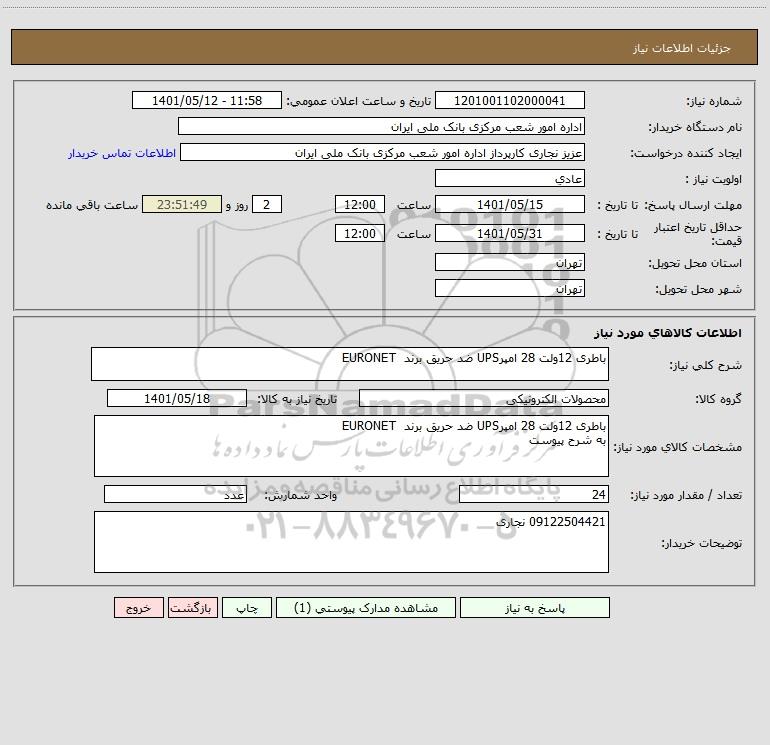Screen dimensions: 770x745
Task: Click the buyer notes box with 09122504421
Action: pyautogui.click(x=351, y=542)
